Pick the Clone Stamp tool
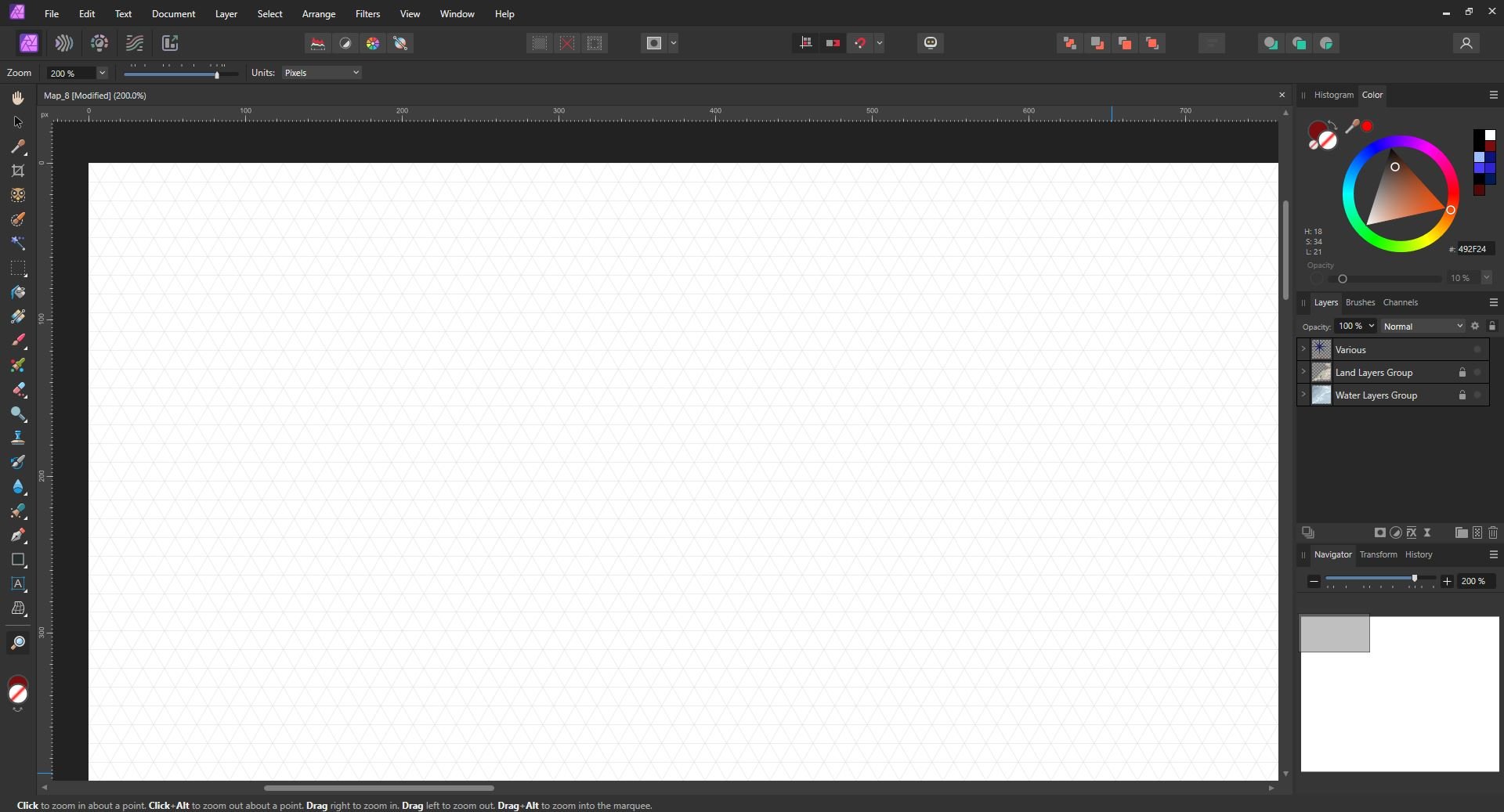Screen dimensions: 1504x812 (x=18, y=437)
